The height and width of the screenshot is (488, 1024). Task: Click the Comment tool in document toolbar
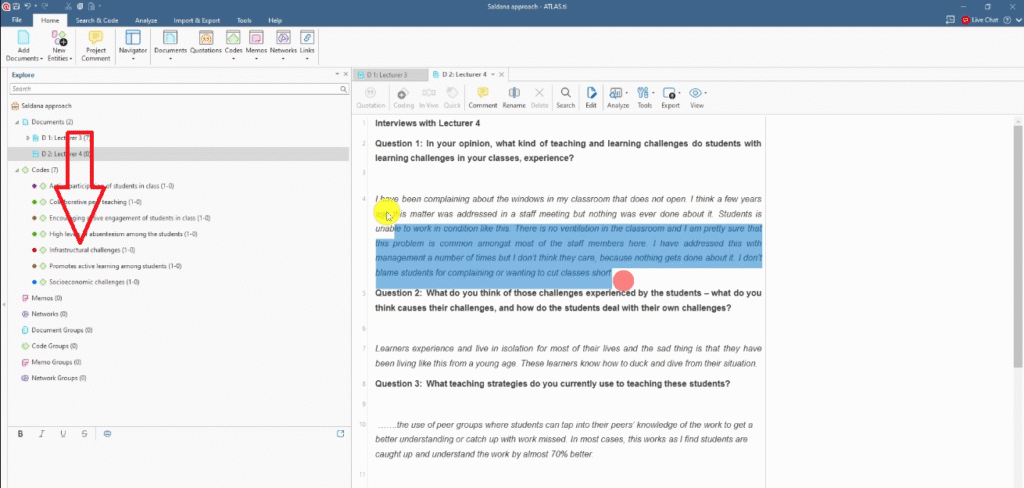482,95
